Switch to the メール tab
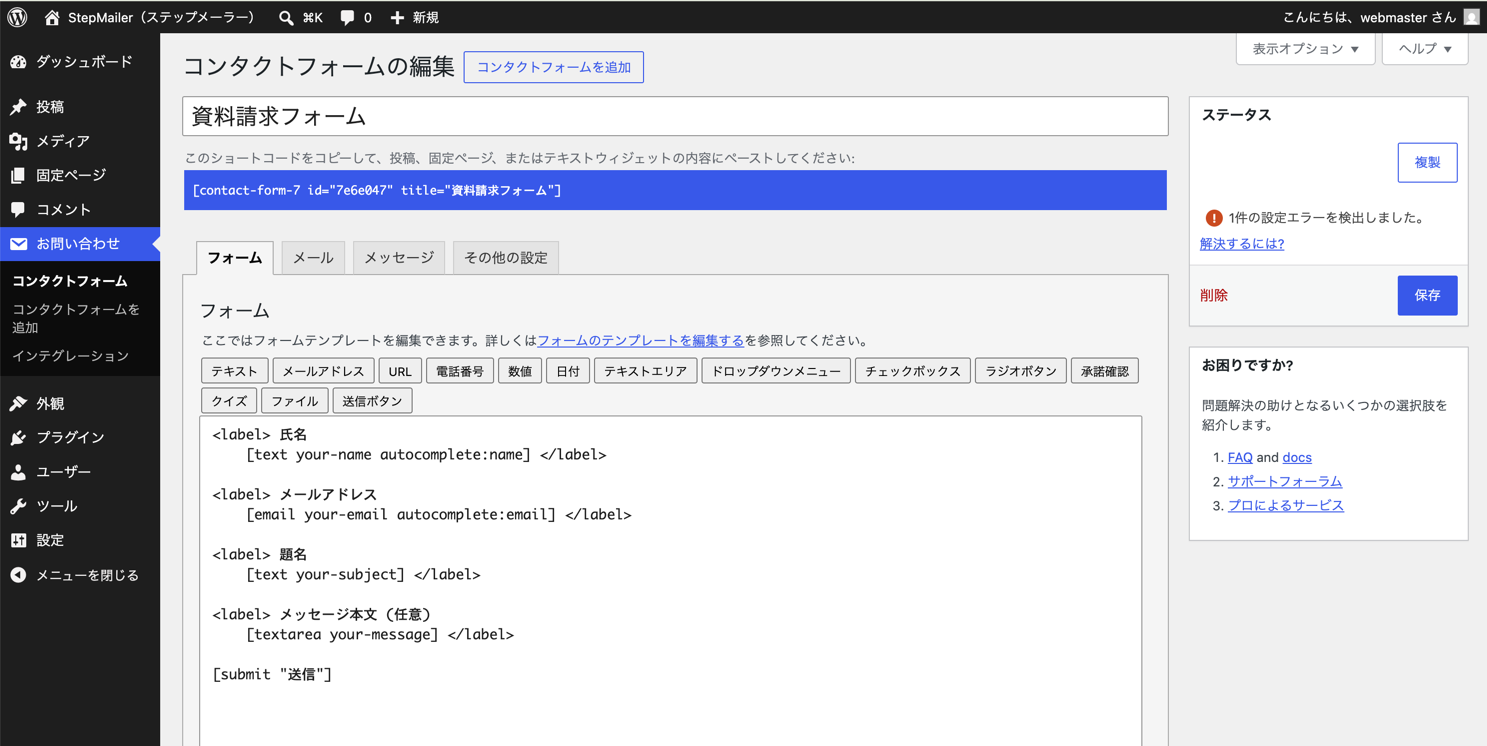 [x=313, y=258]
